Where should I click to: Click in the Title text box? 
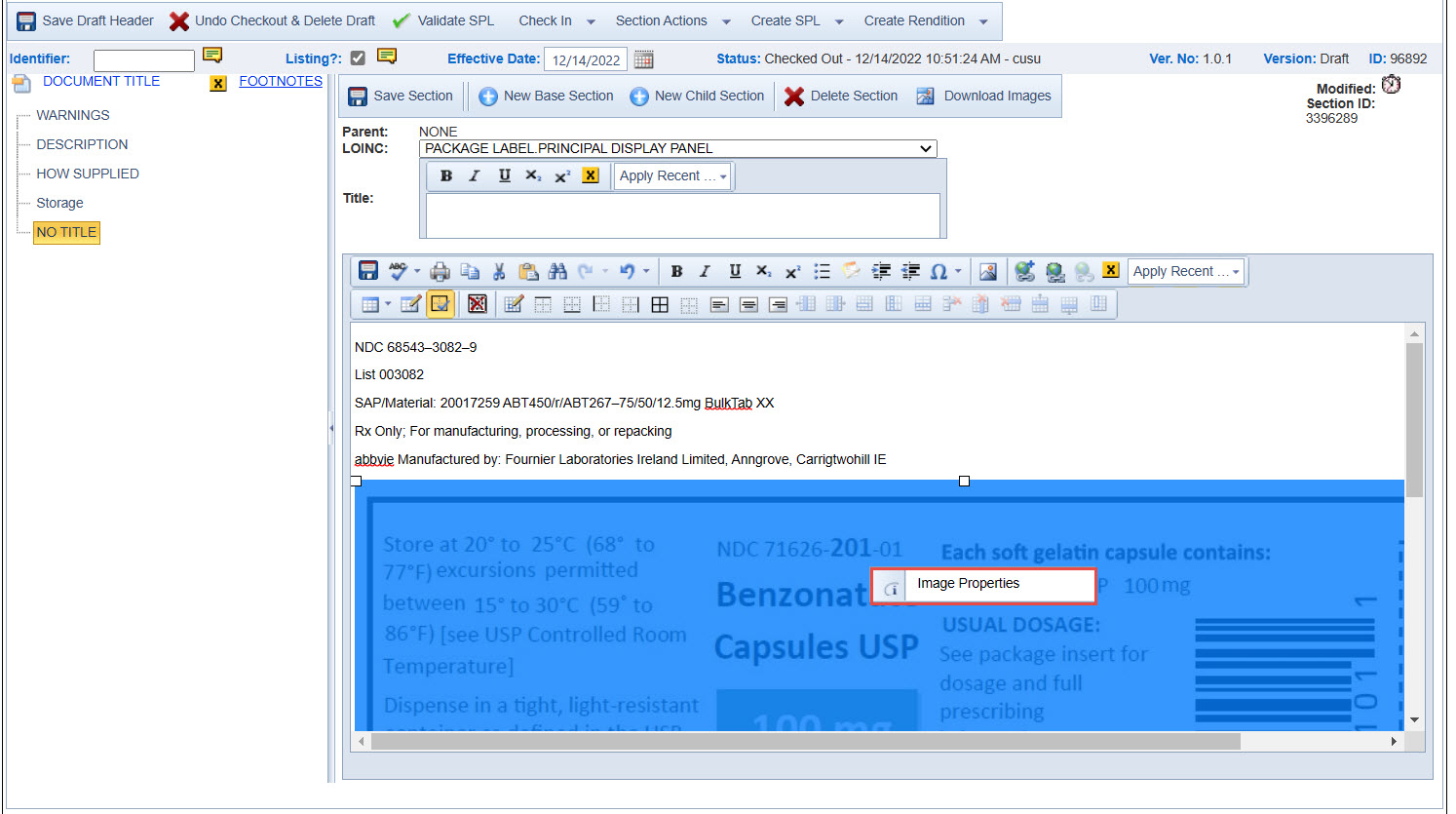(683, 215)
